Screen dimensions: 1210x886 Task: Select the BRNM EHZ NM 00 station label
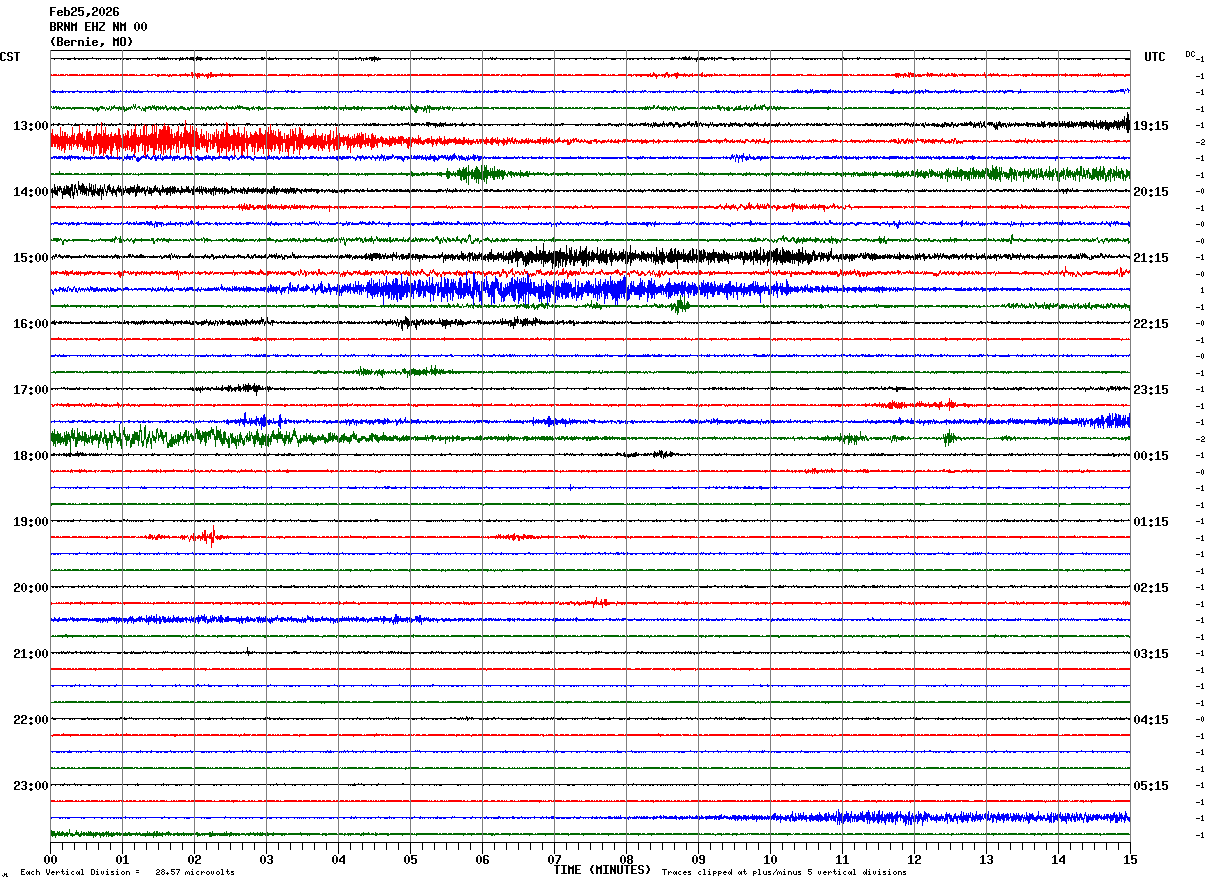(98, 27)
